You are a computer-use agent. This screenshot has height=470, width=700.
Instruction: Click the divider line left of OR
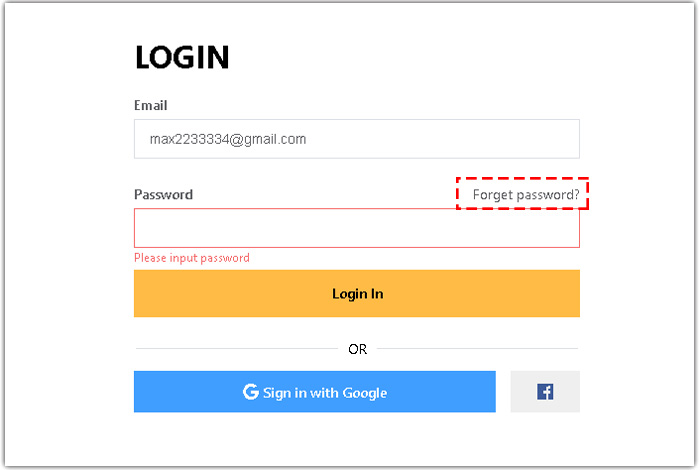click(237, 348)
